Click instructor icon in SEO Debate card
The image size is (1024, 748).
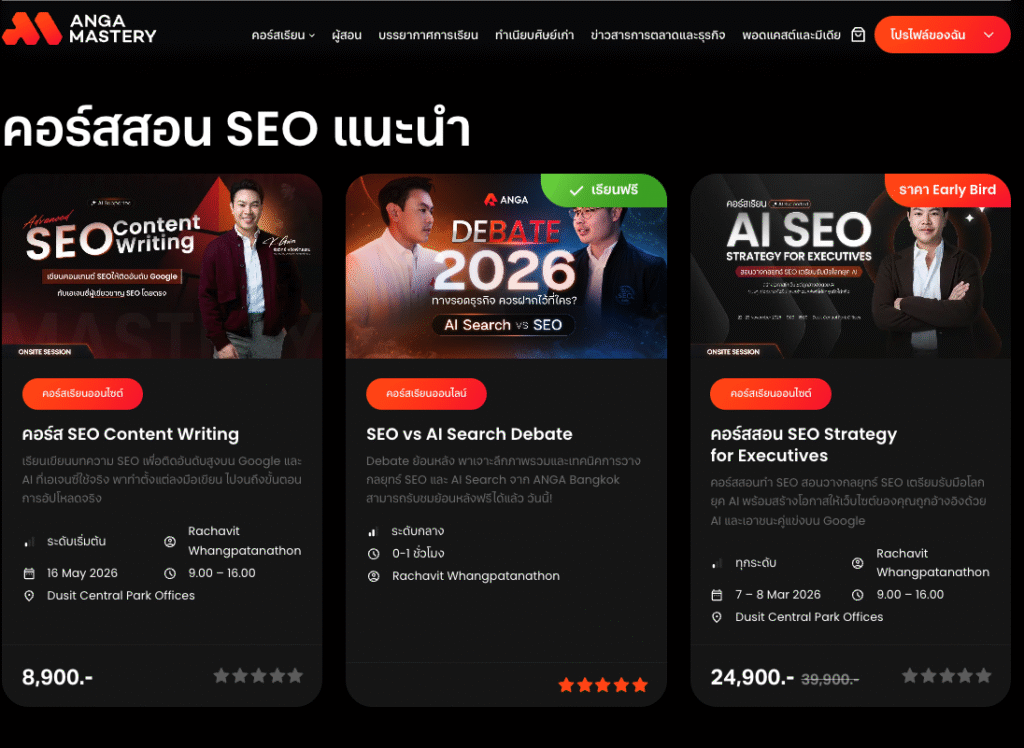tap(374, 576)
